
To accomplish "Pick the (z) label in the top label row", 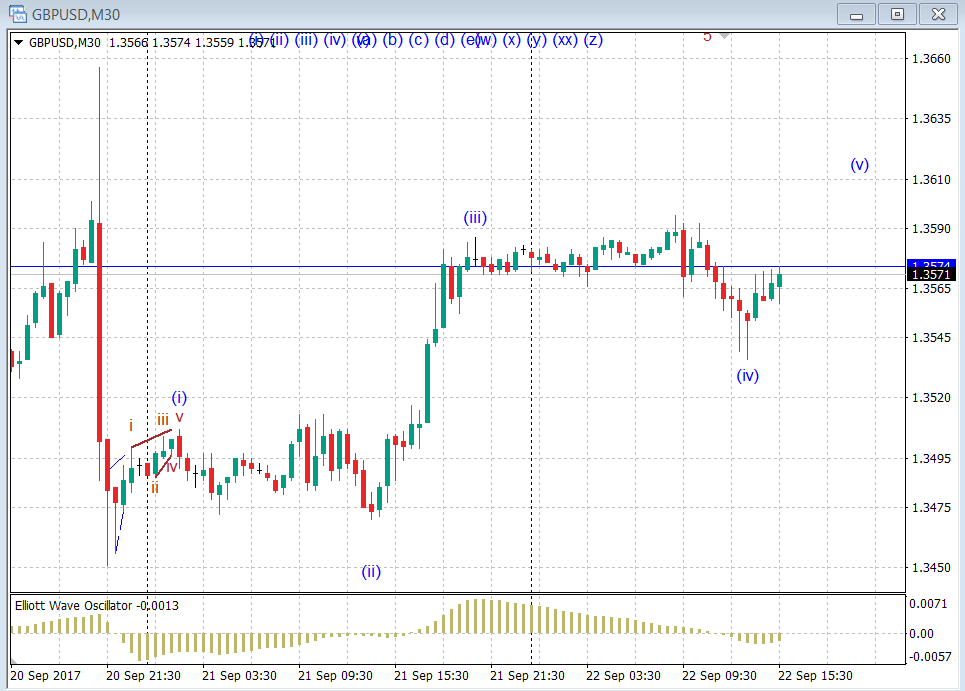I will coord(593,40).
